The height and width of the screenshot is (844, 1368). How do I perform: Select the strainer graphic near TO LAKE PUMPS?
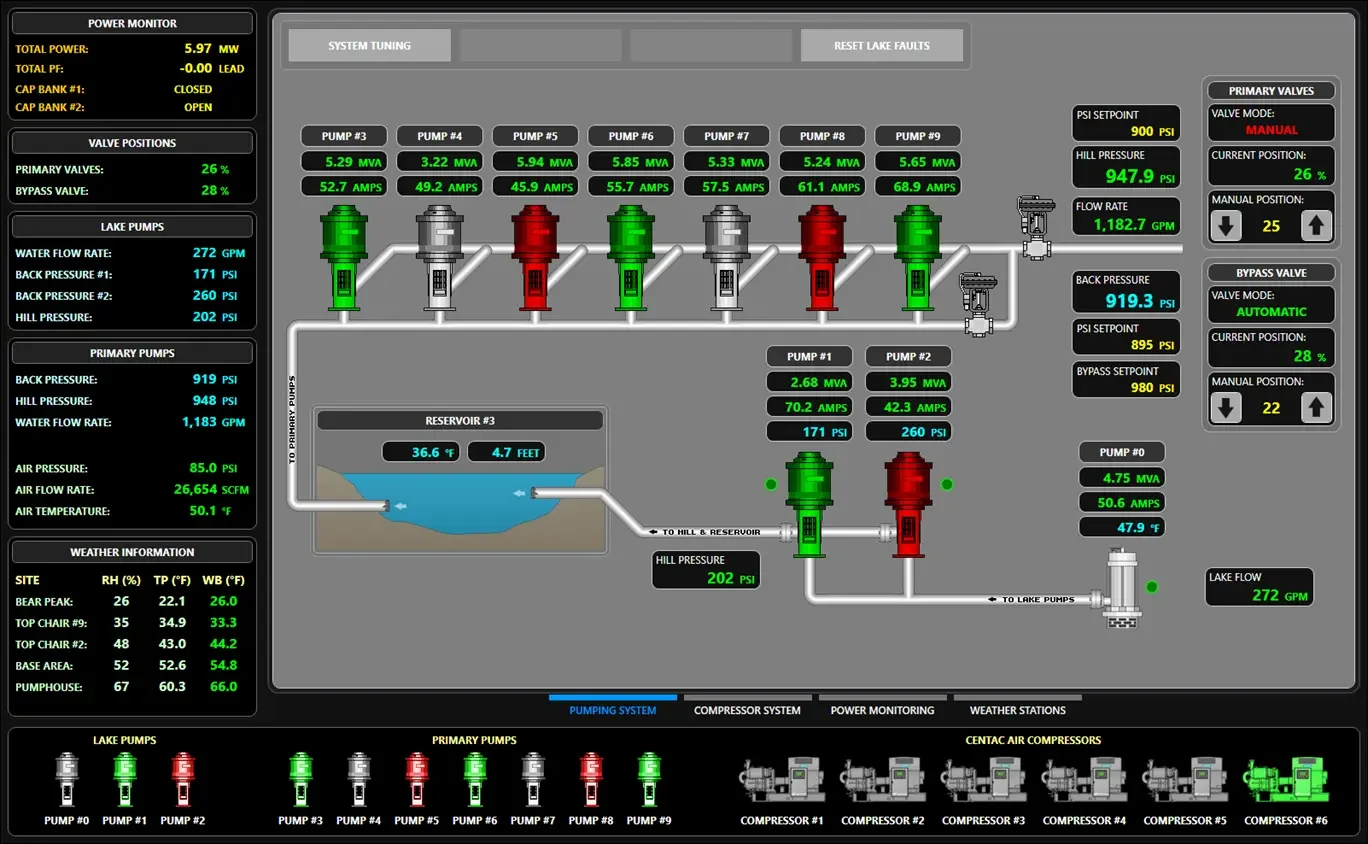pos(1122,590)
